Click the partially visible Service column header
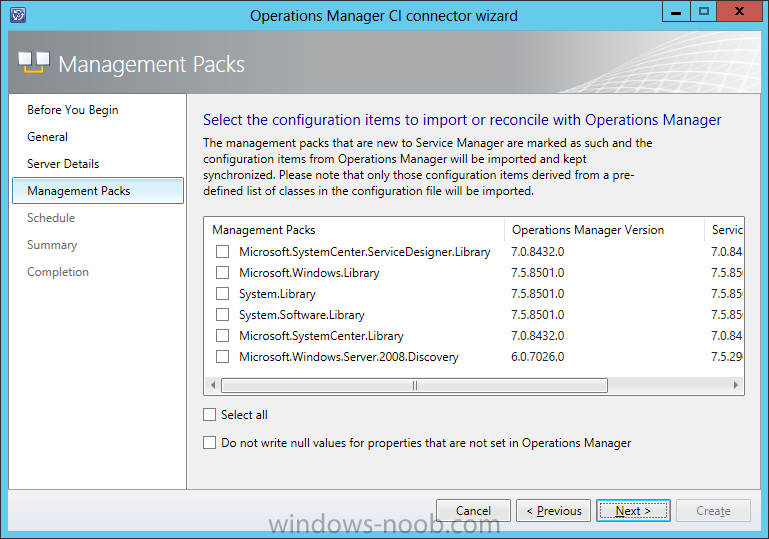This screenshot has width=769, height=539. (724, 230)
